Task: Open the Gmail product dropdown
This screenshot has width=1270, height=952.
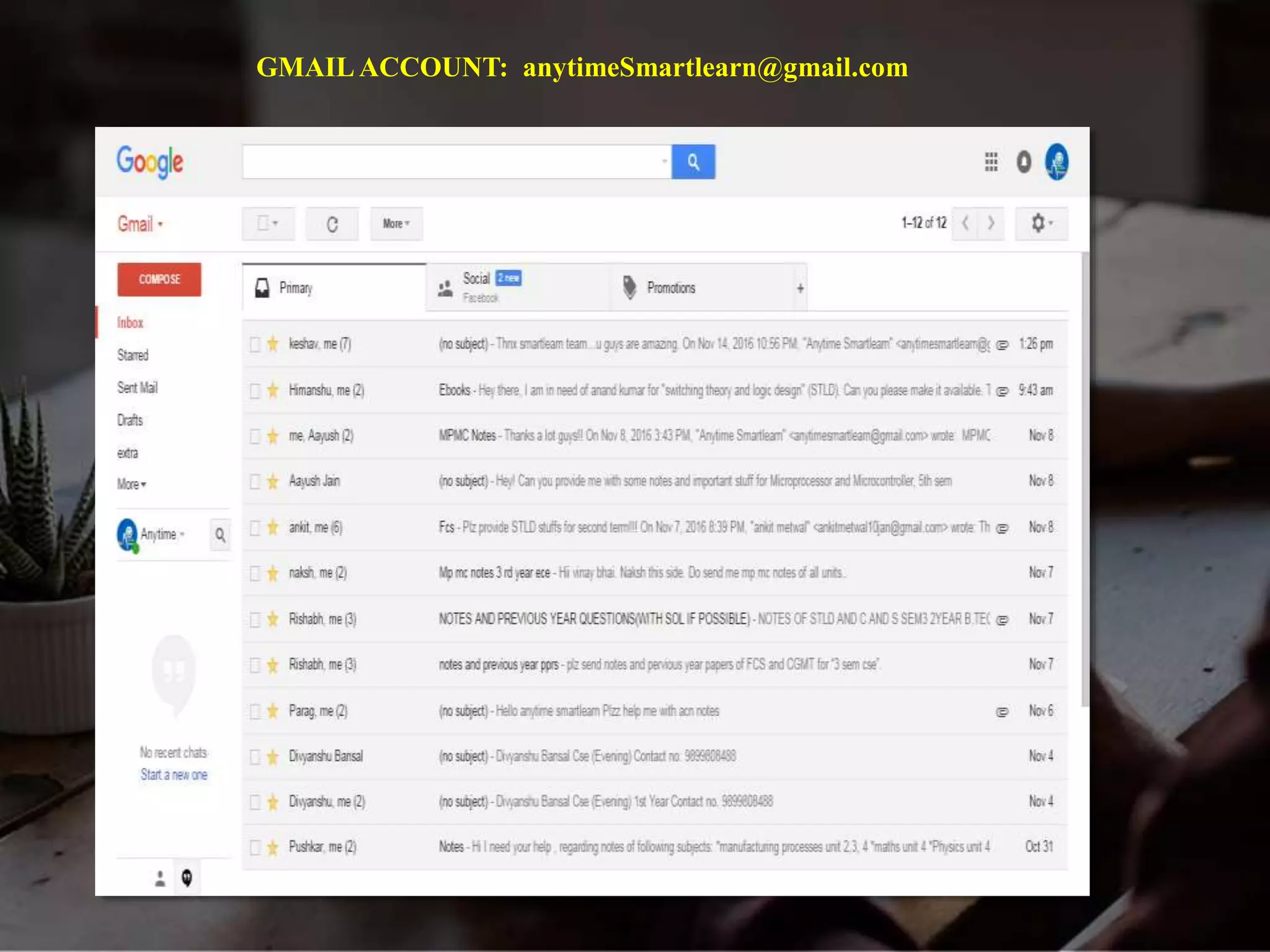Action: coord(140,224)
